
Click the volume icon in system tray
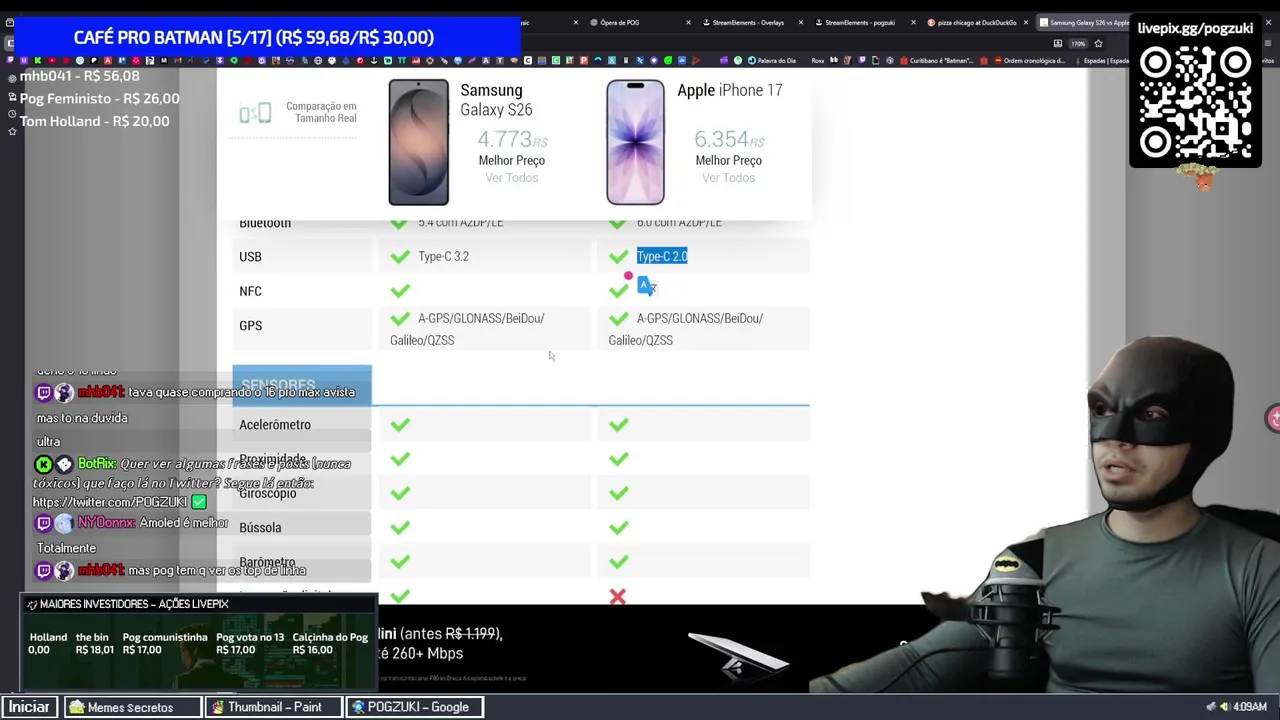(x=1224, y=707)
